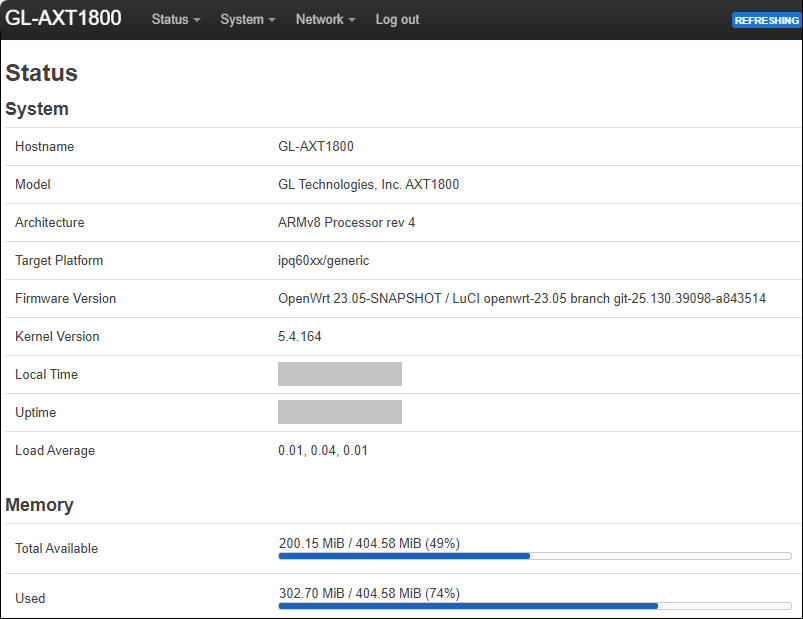The image size is (803, 619).
Task: Open the Status dropdown menu
Action: click(176, 19)
